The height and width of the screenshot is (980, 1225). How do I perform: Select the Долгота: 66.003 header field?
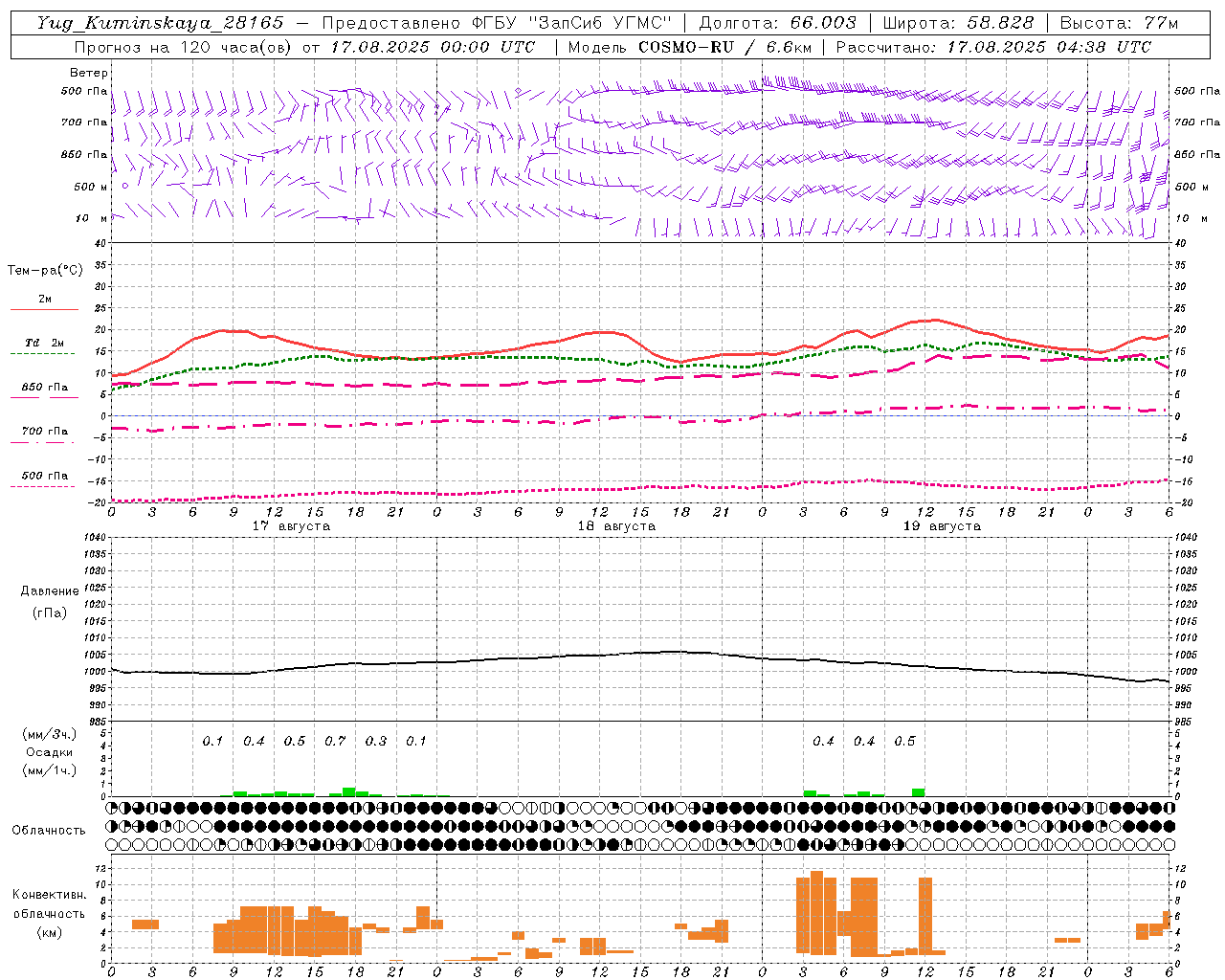778,23
